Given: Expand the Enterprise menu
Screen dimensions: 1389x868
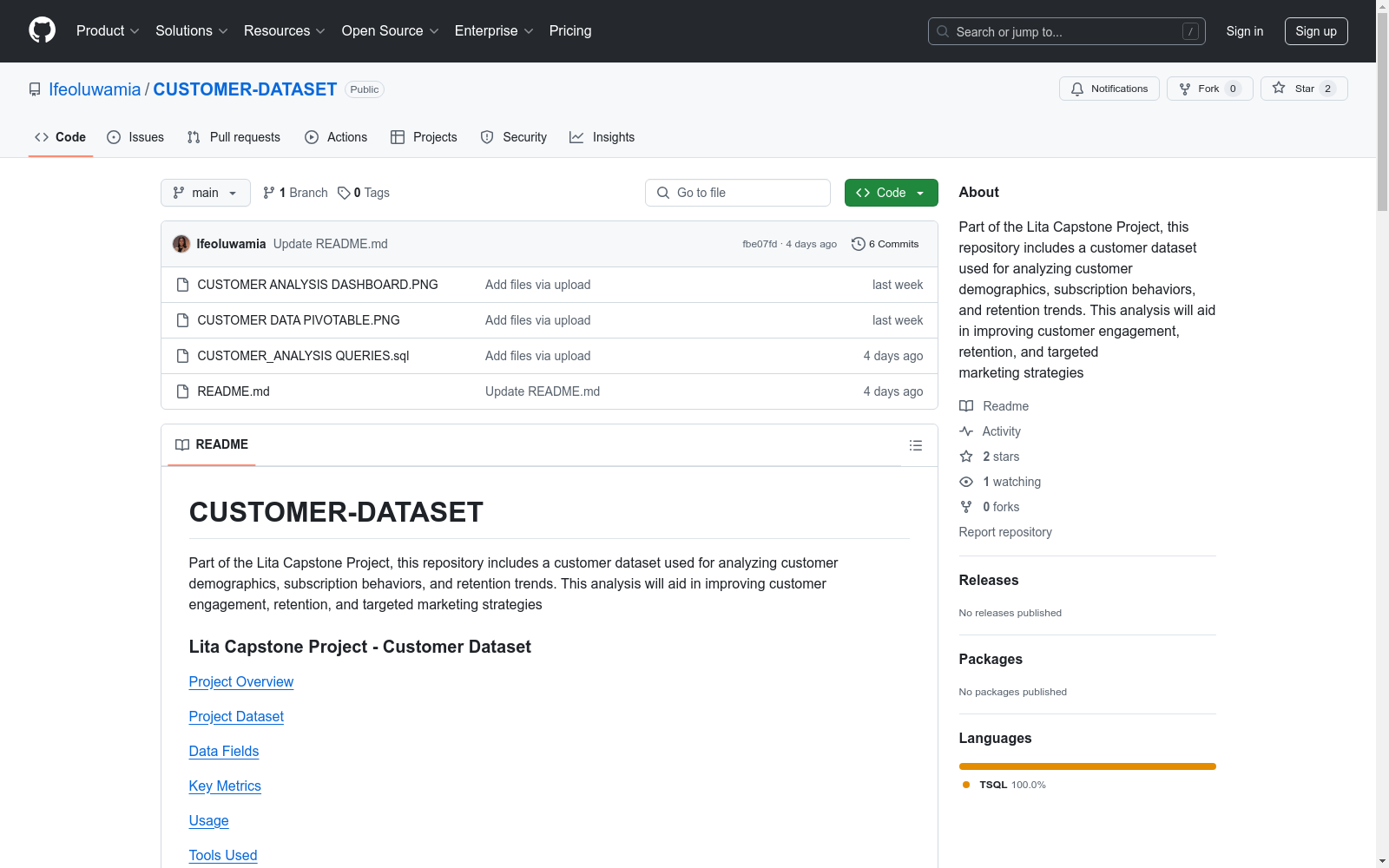Looking at the screenshot, I should [x=494, y=31].
